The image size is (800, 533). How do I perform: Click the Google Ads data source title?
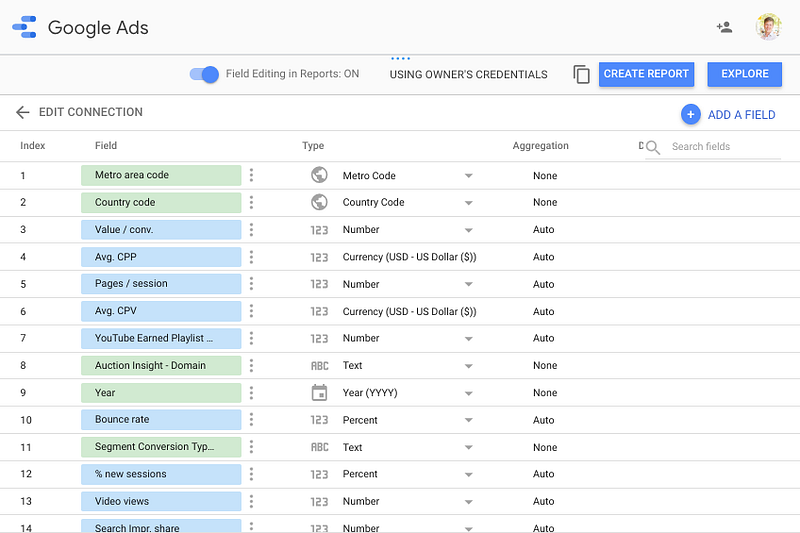(98, 28)
